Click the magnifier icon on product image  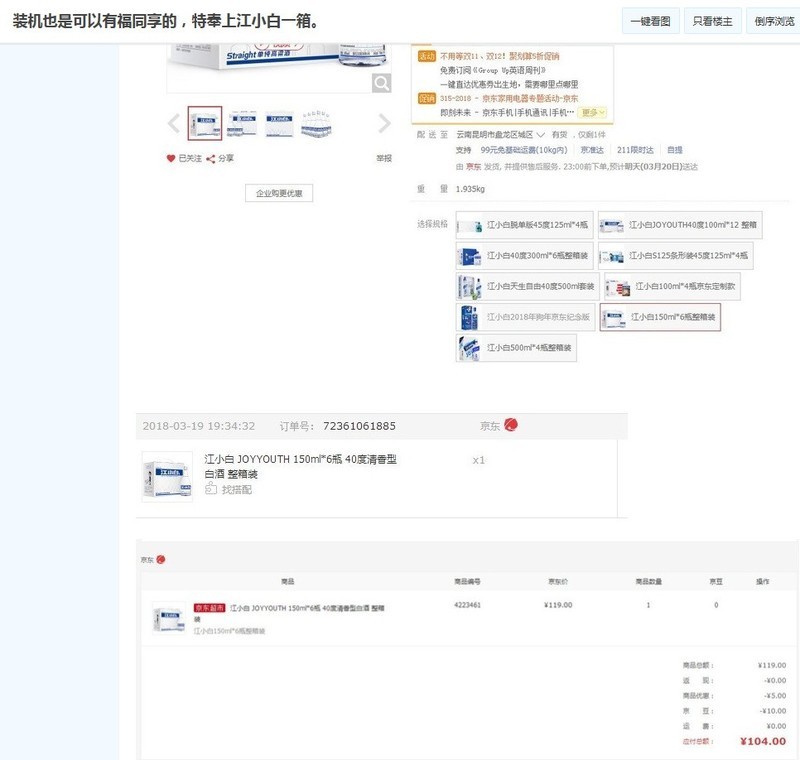click(x=381, y=83)
